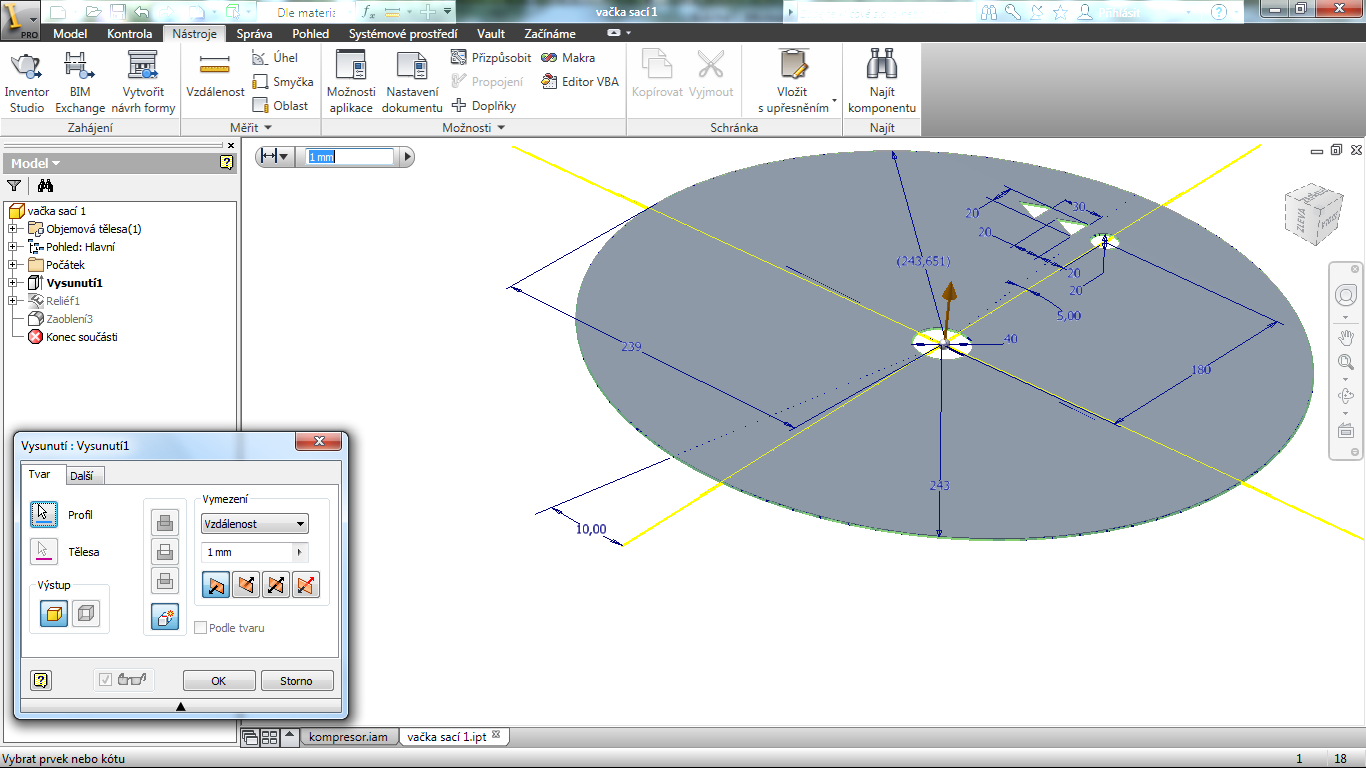The height and width of the screenshot is (768, 1366).
Task: Open Pohled ribbon tab
Action: click(310, 33)
